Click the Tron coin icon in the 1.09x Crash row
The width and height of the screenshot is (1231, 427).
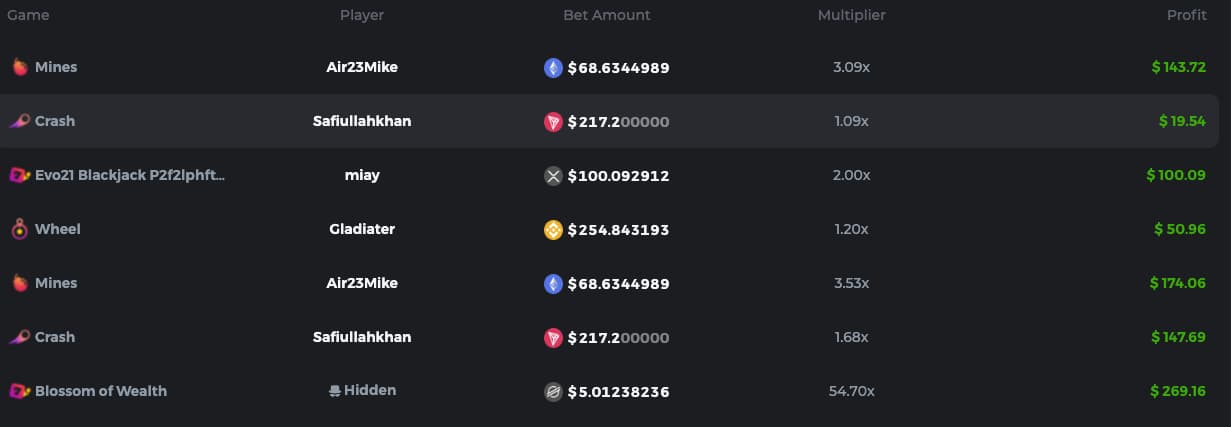tap(553, 122)
